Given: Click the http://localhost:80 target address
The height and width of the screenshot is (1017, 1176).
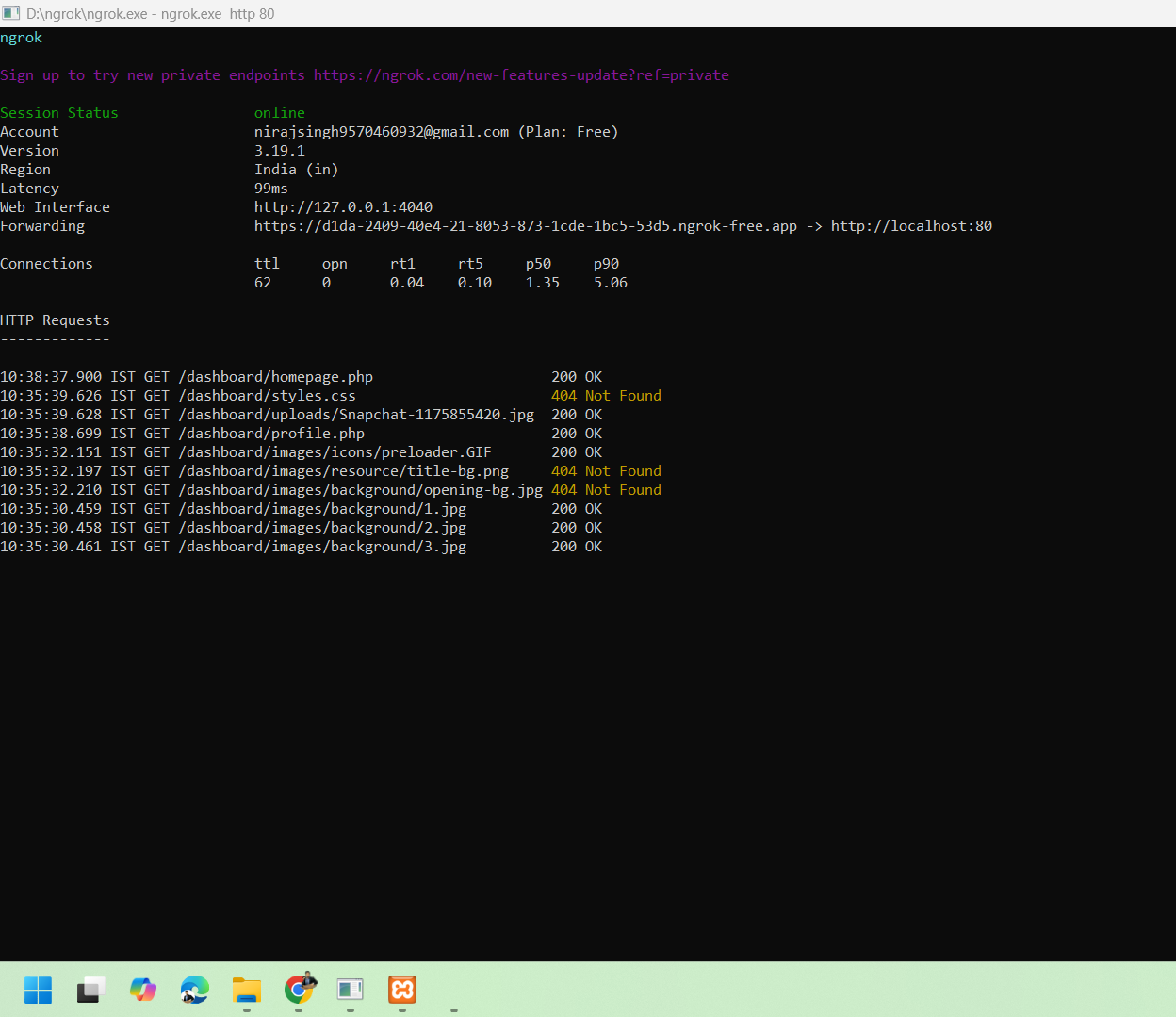Looking at the screenshot, I should click(911, 226).
